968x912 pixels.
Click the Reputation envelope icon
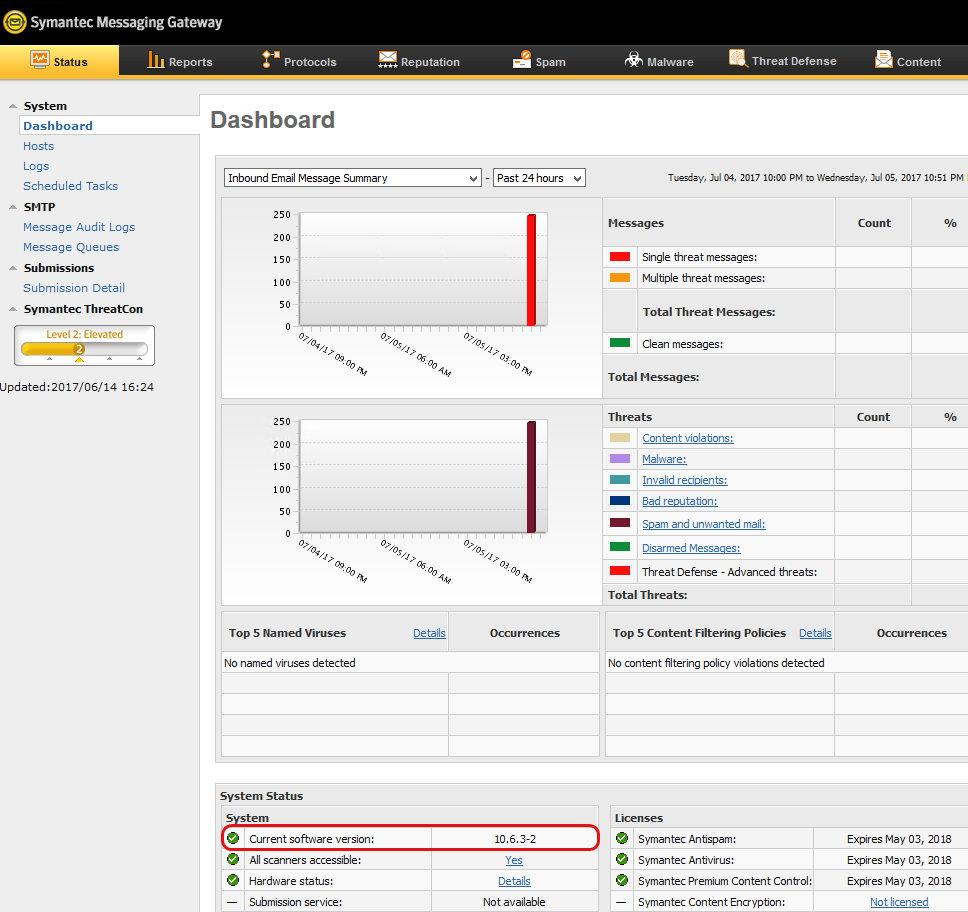click(x=389, y=60)
